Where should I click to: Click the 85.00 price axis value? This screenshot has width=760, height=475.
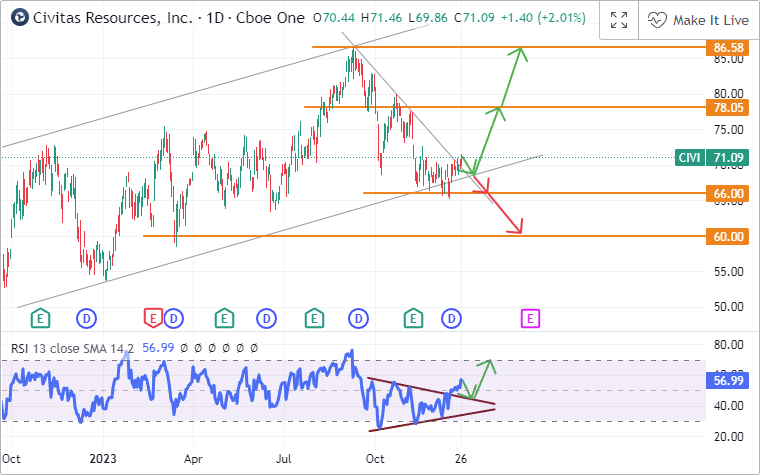click(x=728, y=59)
